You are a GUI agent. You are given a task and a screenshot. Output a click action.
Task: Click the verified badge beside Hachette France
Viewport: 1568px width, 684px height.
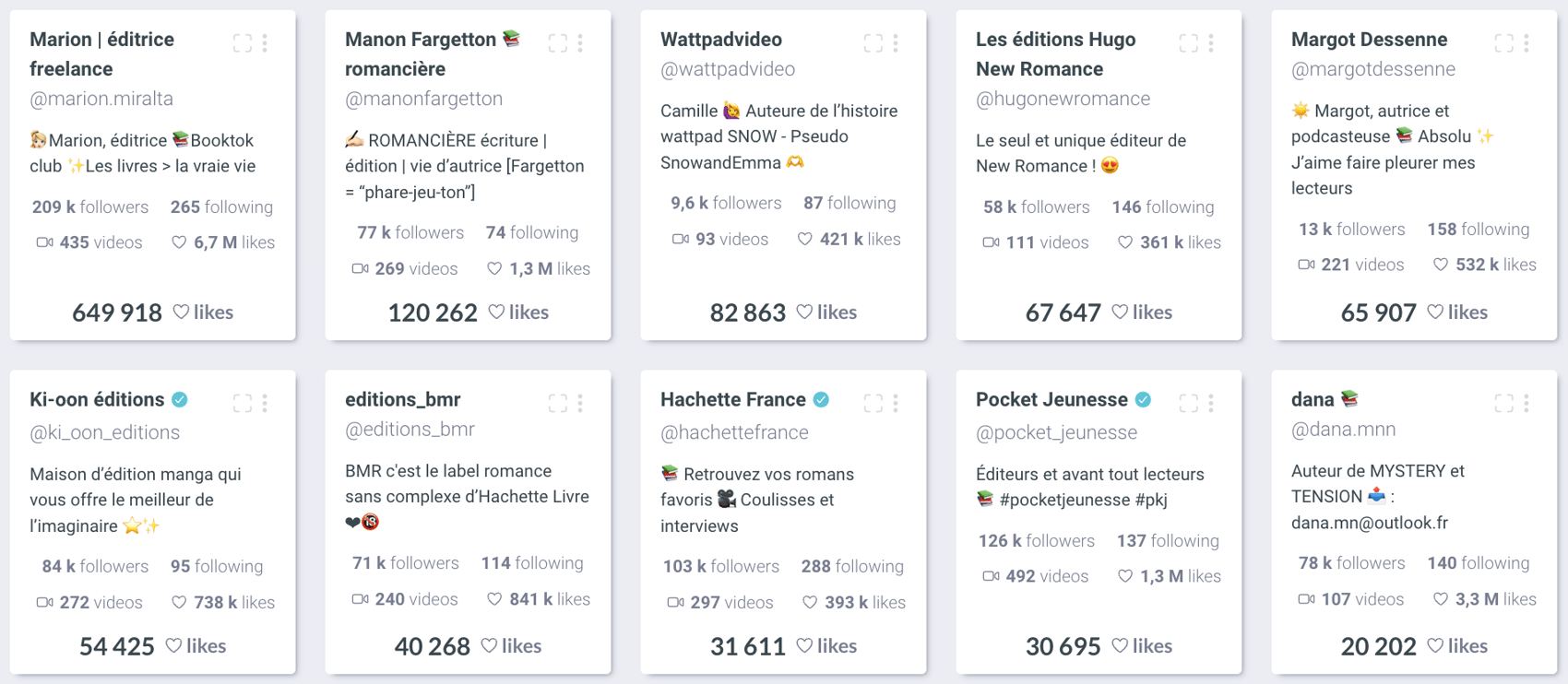point(819,399)
